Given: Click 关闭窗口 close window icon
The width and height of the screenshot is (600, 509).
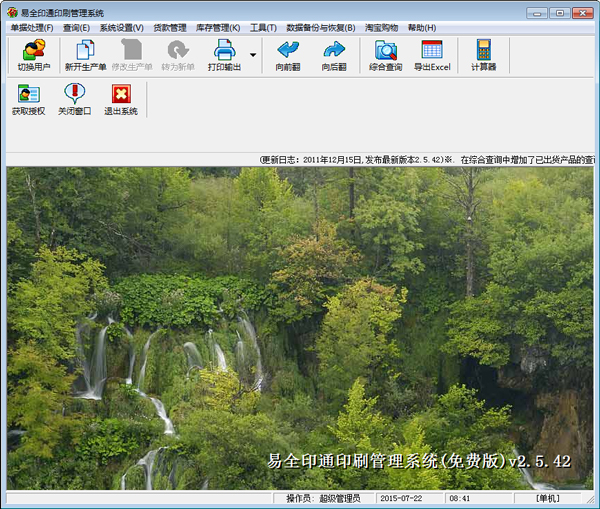Looking at the screenshot, I should [75, 100].
